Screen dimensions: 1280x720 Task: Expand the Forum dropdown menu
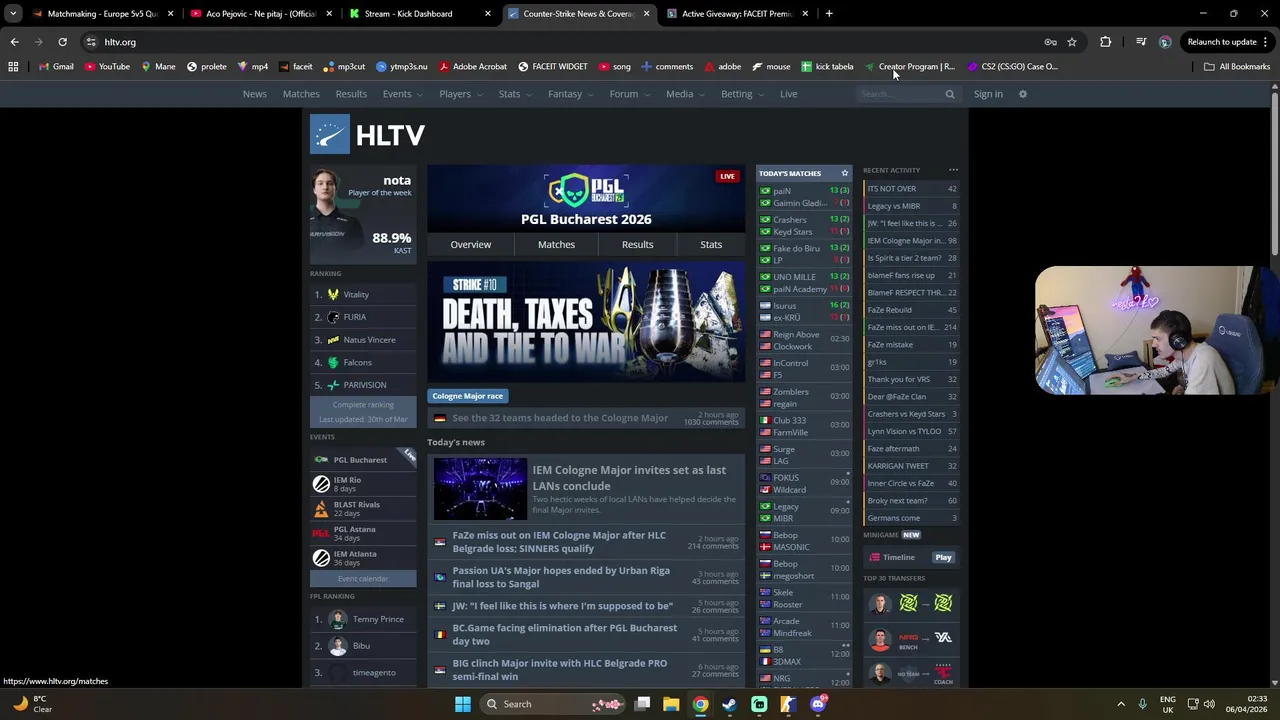pos(629,94)
